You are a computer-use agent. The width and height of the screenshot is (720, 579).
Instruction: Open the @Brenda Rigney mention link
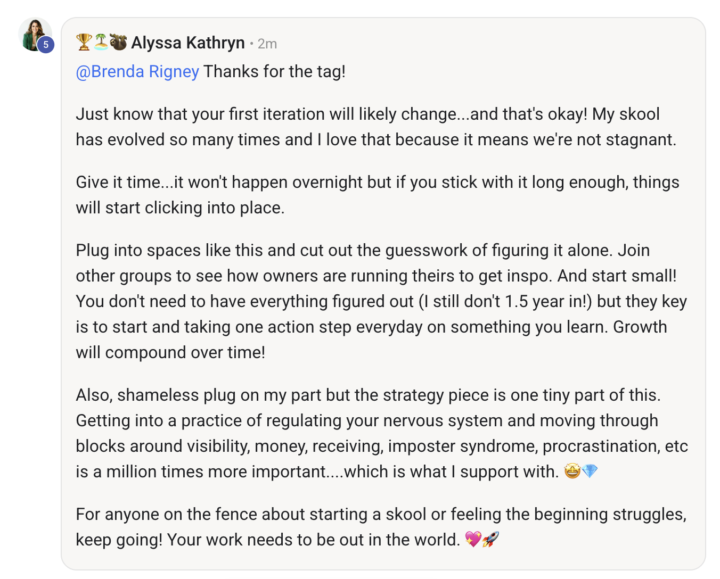(x=137, y=72)
